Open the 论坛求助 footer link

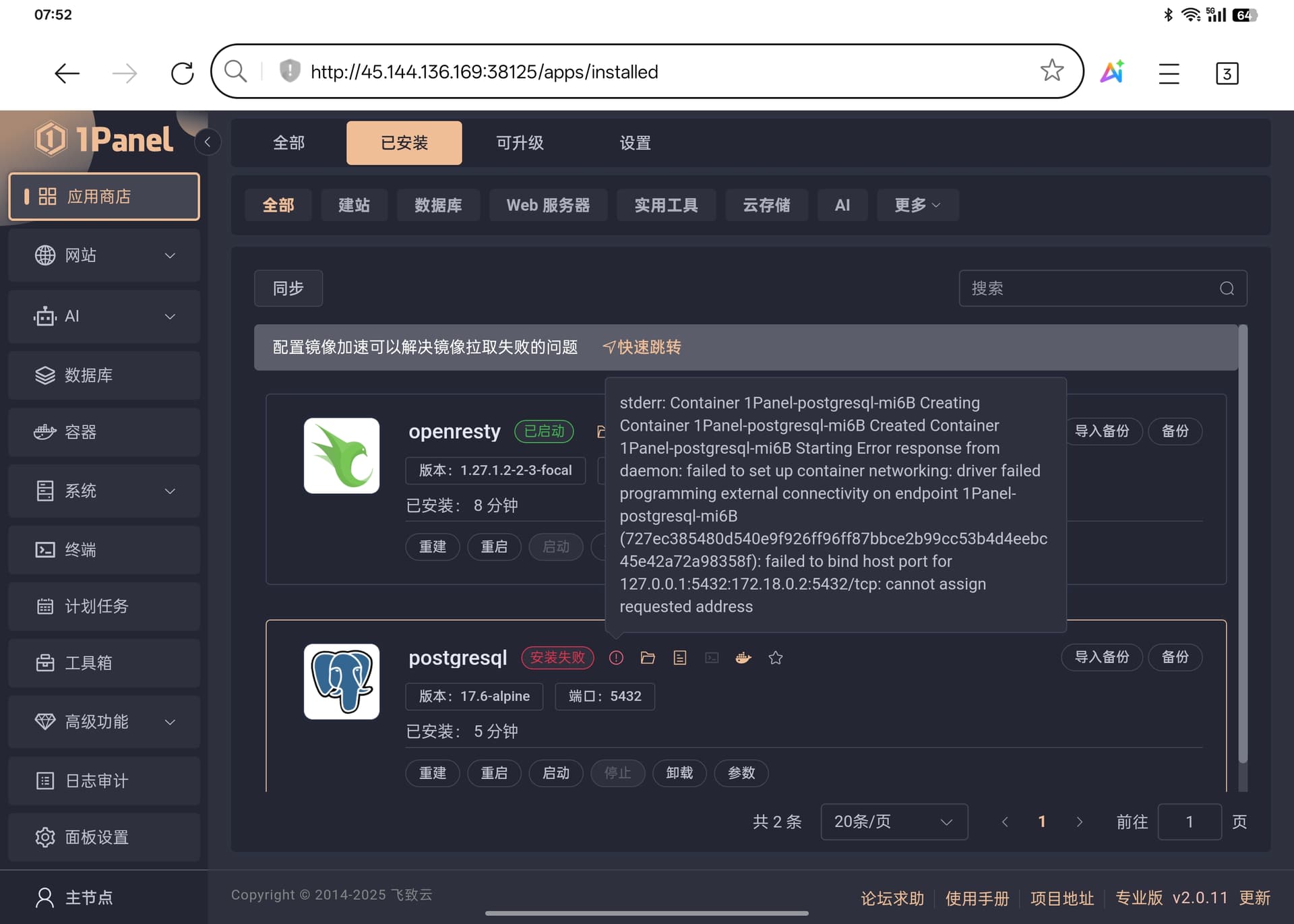point(892,898)
